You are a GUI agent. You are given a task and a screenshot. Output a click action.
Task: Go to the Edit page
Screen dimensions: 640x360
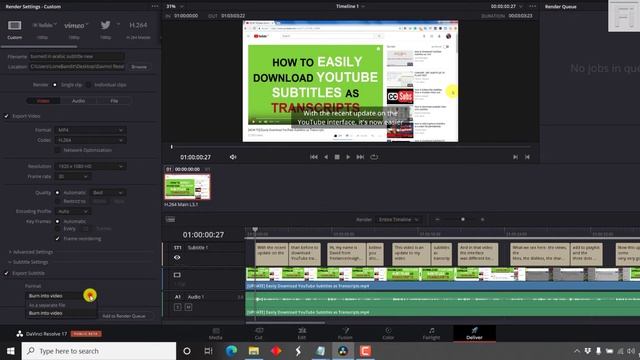point(302,333)
